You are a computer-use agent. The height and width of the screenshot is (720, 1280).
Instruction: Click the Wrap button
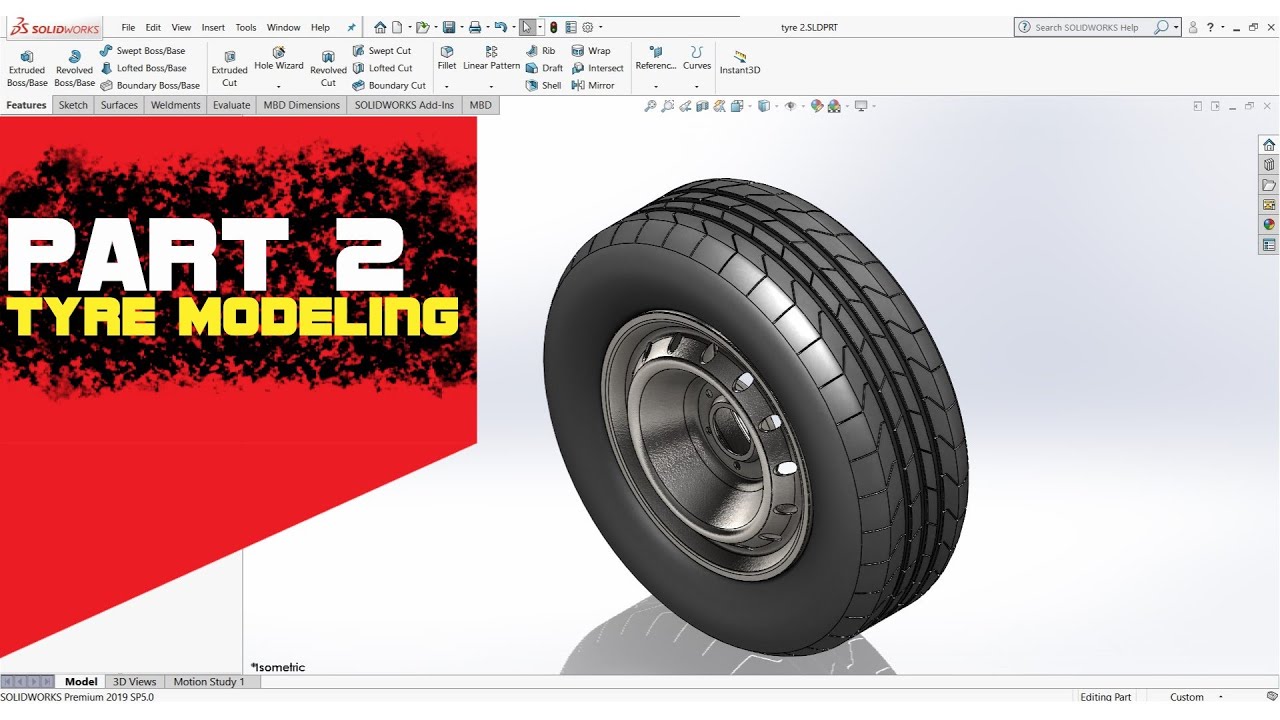(591, 51)
